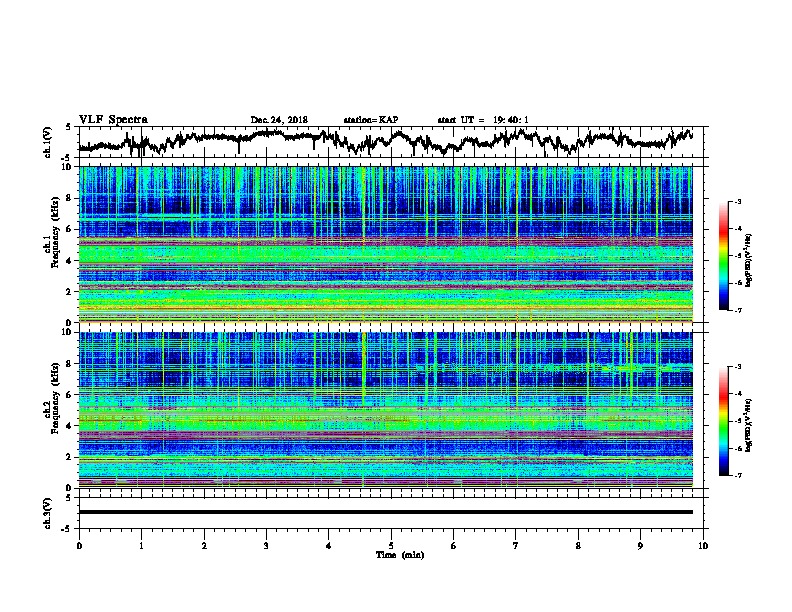This screenshot has height=612, width=792.
Task: Click the "VLF Spectra" plot title
Action: [113, 119]
